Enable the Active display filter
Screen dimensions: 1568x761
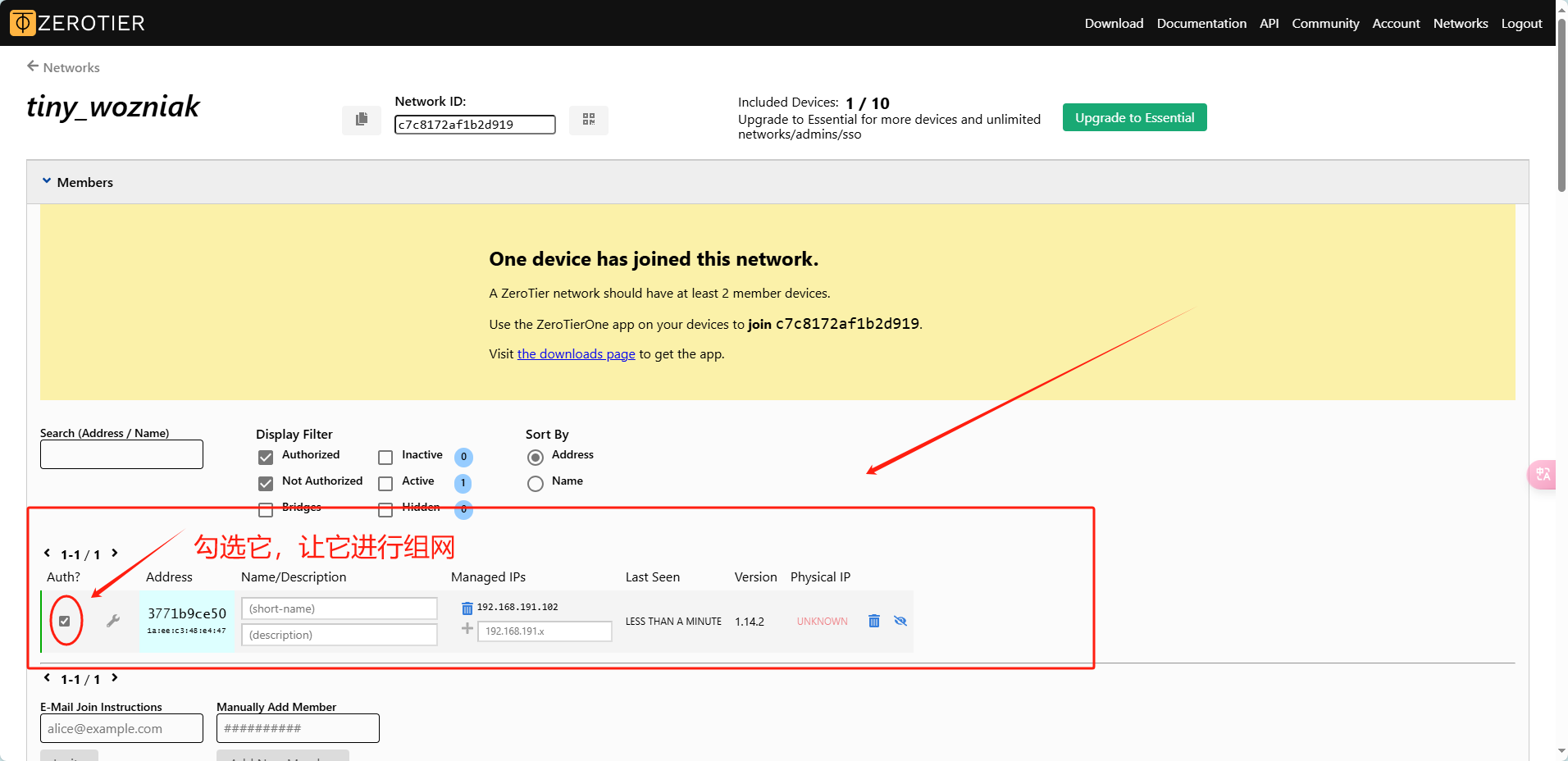click(x=385, y=483)
